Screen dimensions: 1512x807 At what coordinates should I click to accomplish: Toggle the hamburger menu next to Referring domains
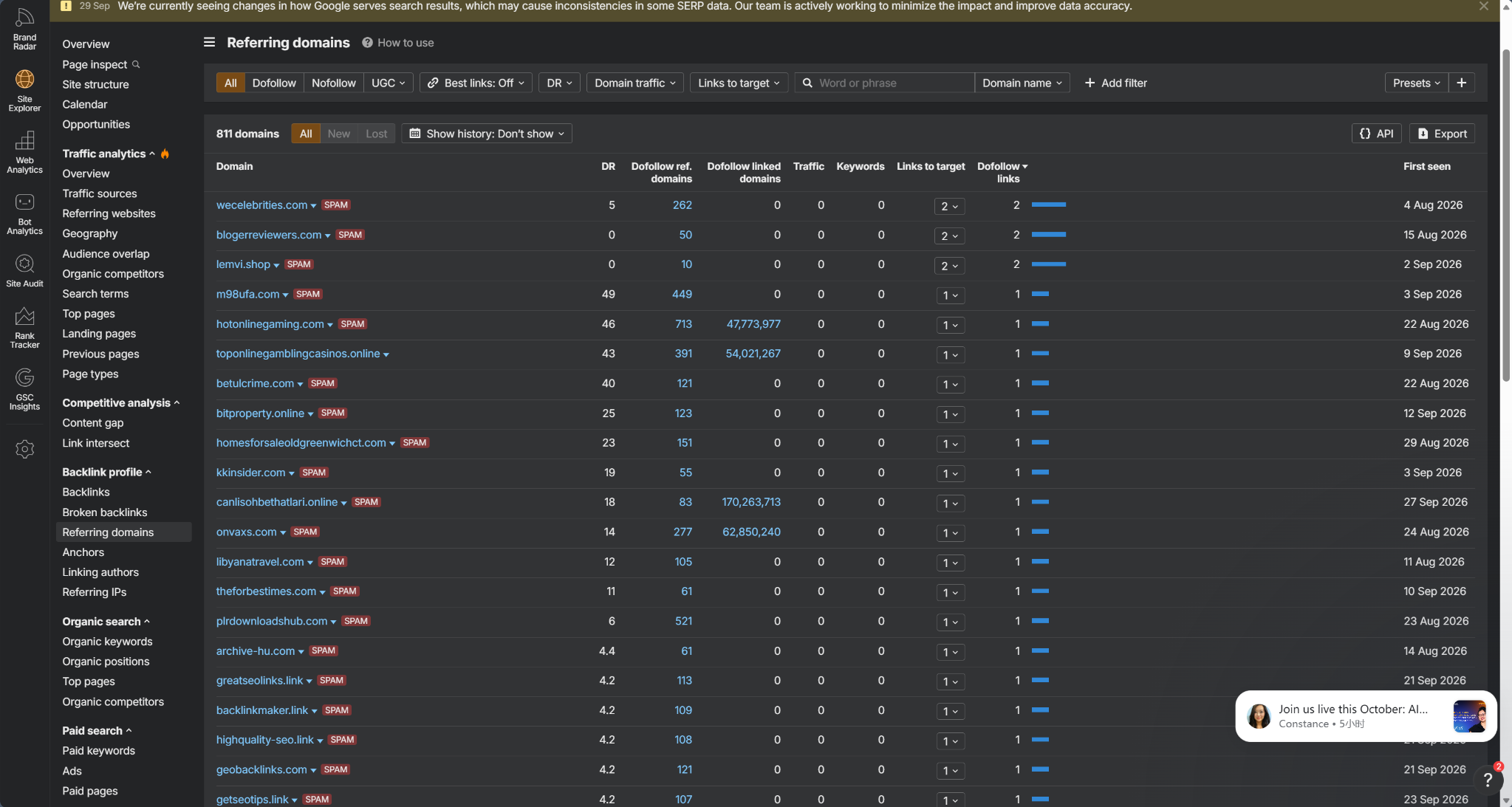(210, 43)
